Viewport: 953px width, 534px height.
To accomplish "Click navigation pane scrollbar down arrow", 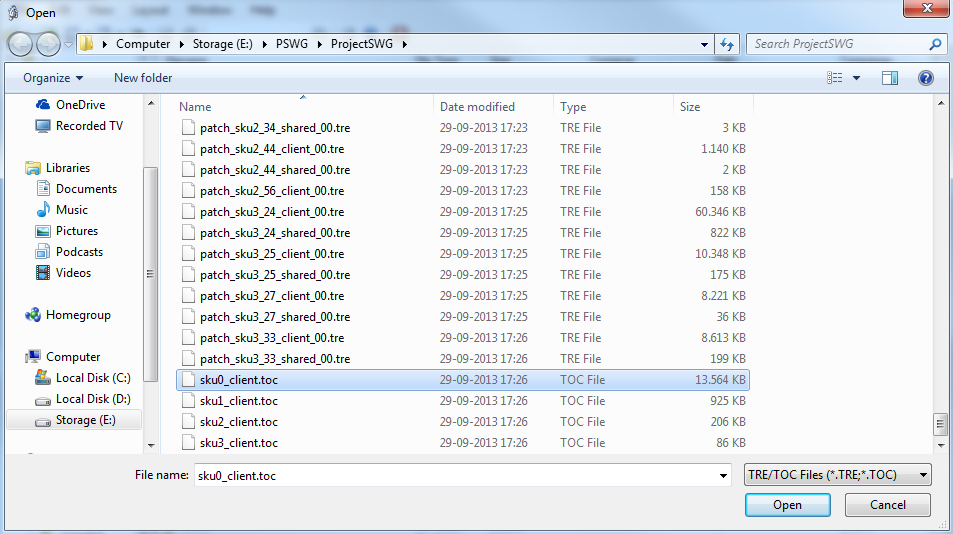I will [x=151, y=445].
